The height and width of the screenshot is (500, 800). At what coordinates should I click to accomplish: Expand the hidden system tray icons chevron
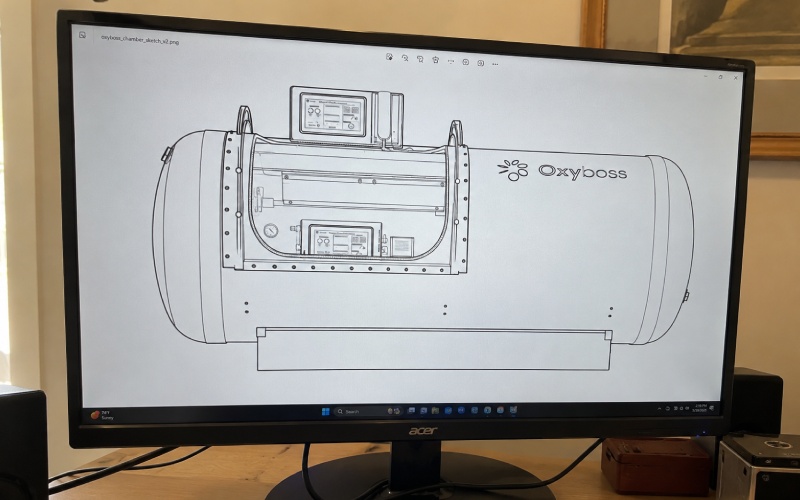pyautogui.click(x=659, y=409)
